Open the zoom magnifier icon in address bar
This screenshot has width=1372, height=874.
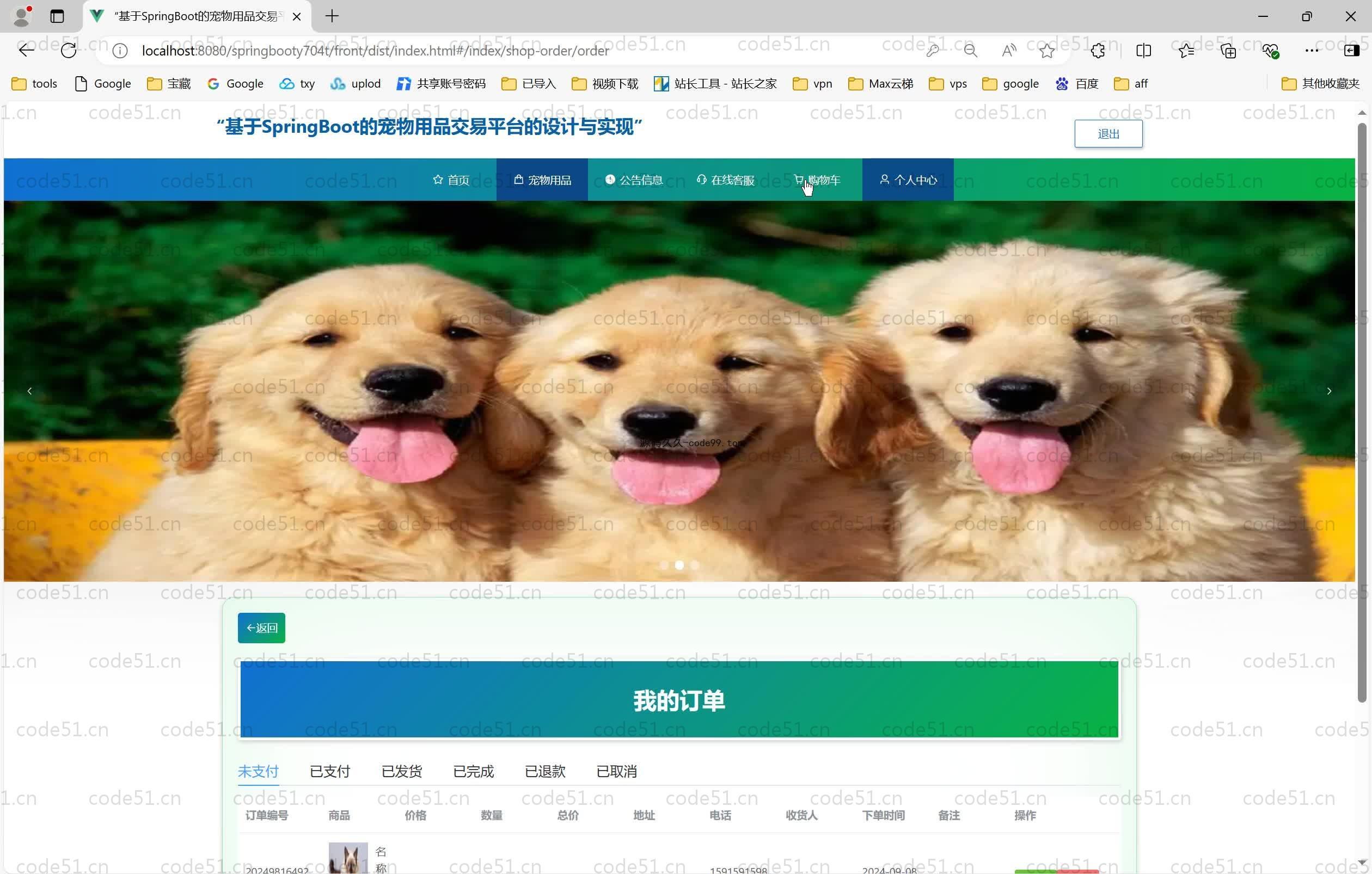[970, 51]
